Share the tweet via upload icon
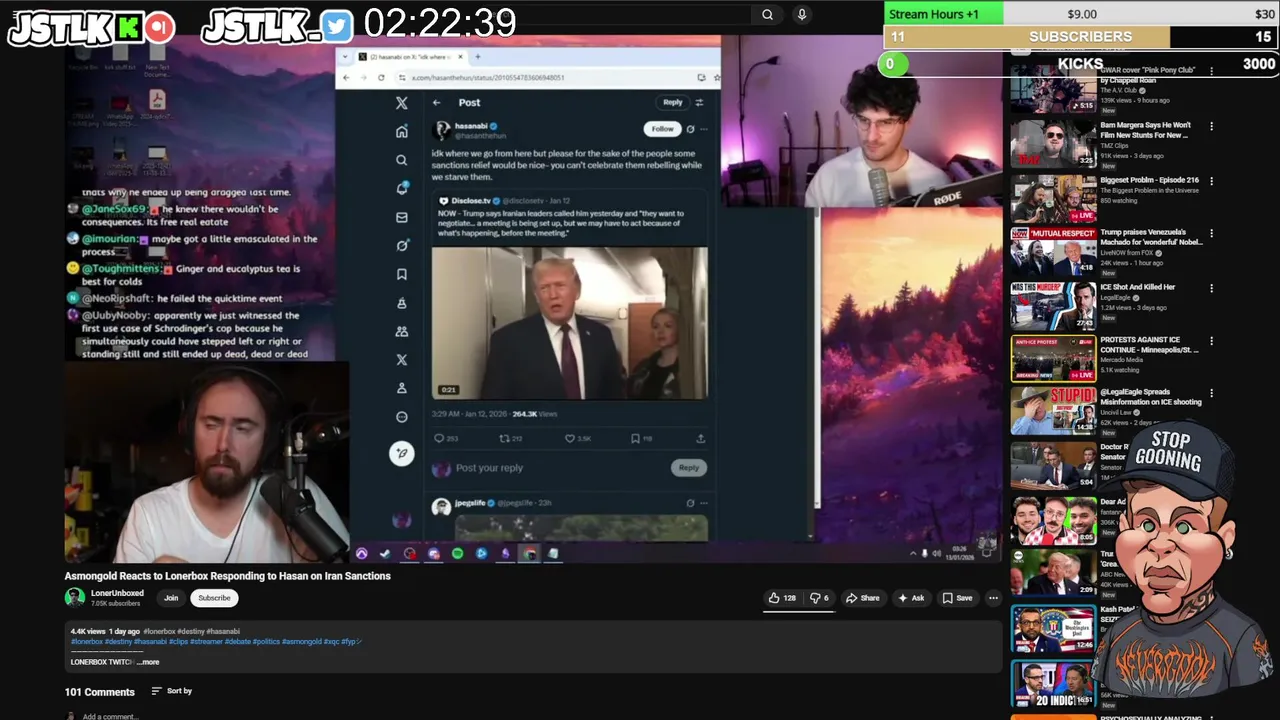 700,438
